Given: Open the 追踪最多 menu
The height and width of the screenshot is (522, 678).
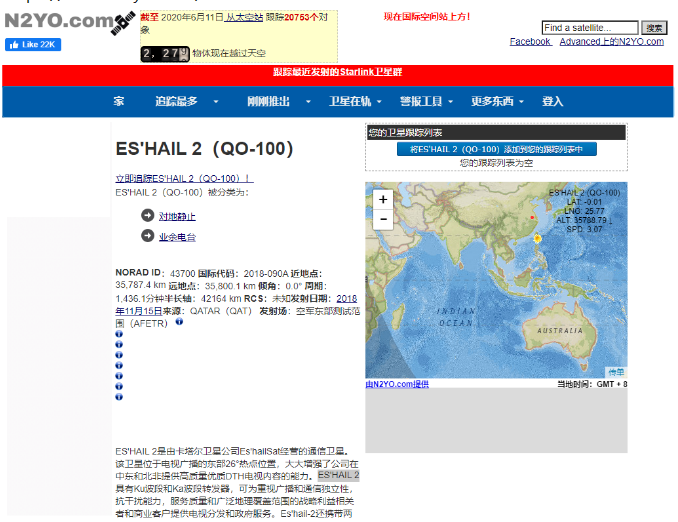Looking at the screenshot, I should (x=176, y=101).
